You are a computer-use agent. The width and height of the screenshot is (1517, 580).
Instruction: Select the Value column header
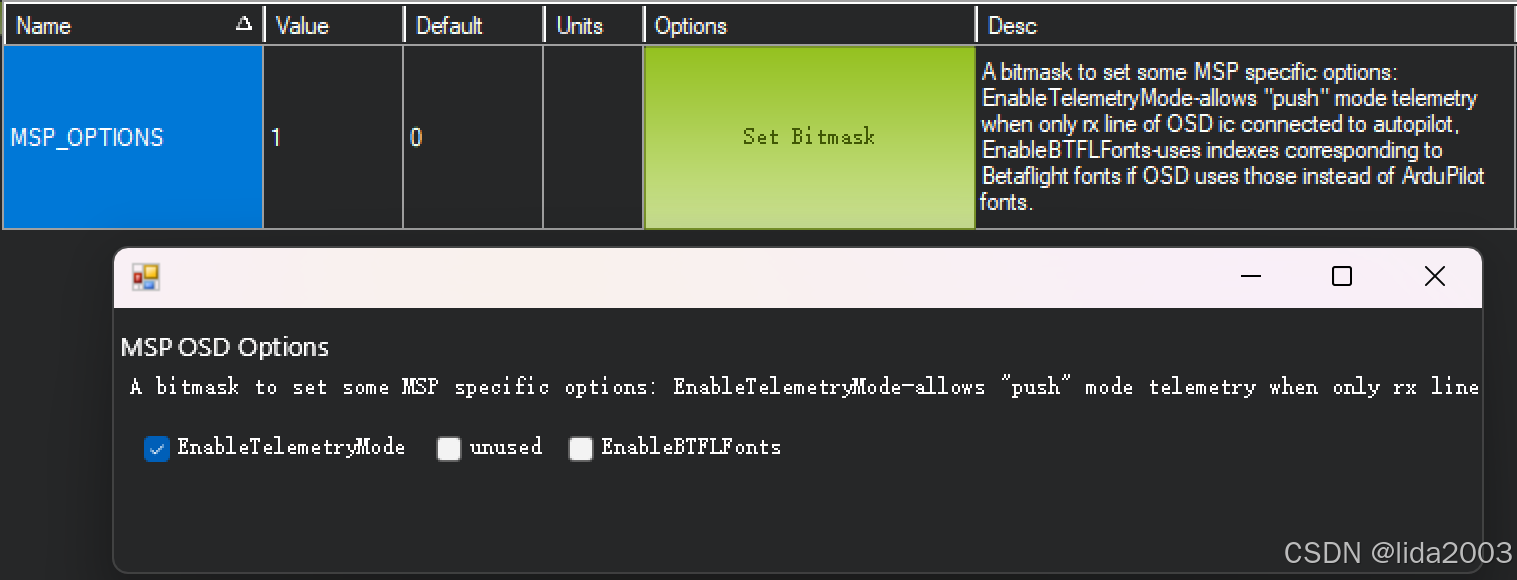click(334, 25)
